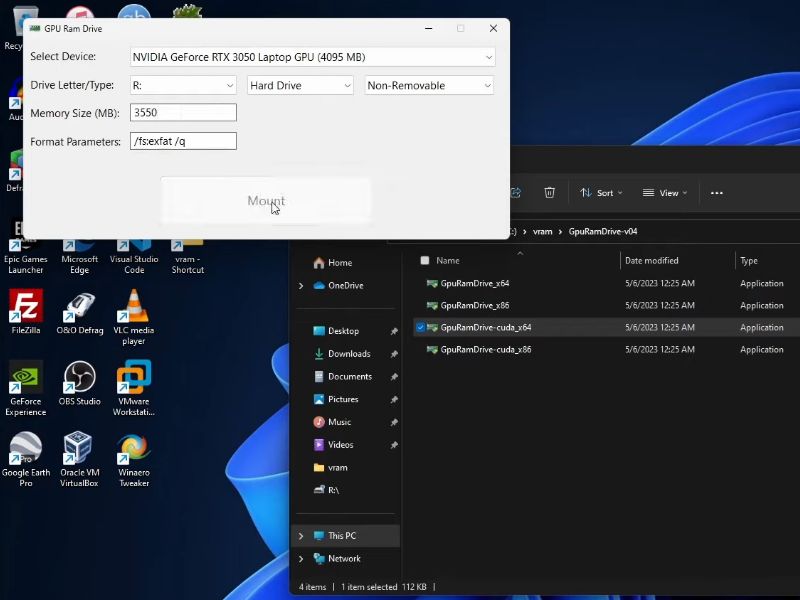Click the Type column header
This screenshot has width=800, height=600.
[748, 261]
